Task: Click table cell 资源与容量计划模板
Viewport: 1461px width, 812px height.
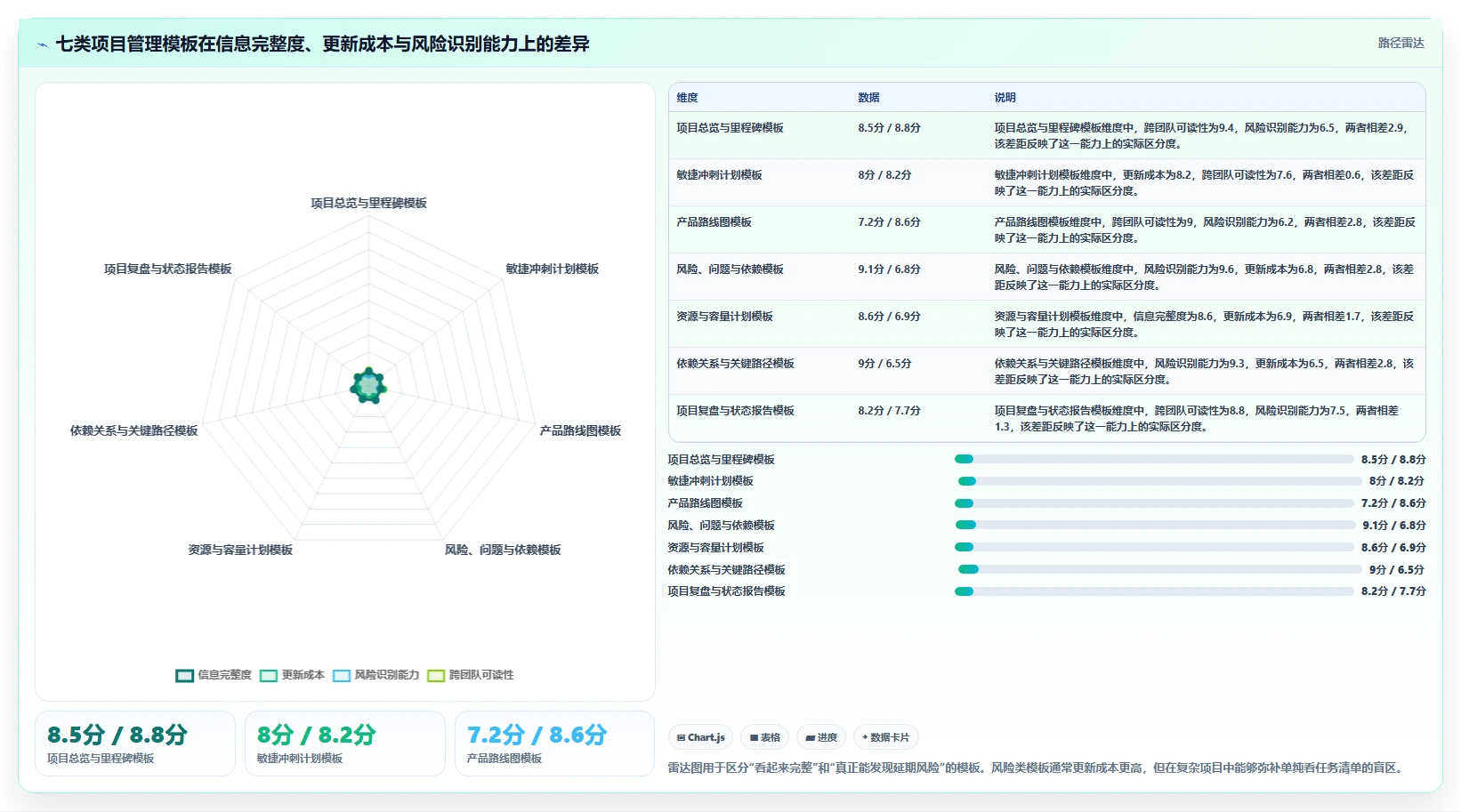Action: (724, 317)
